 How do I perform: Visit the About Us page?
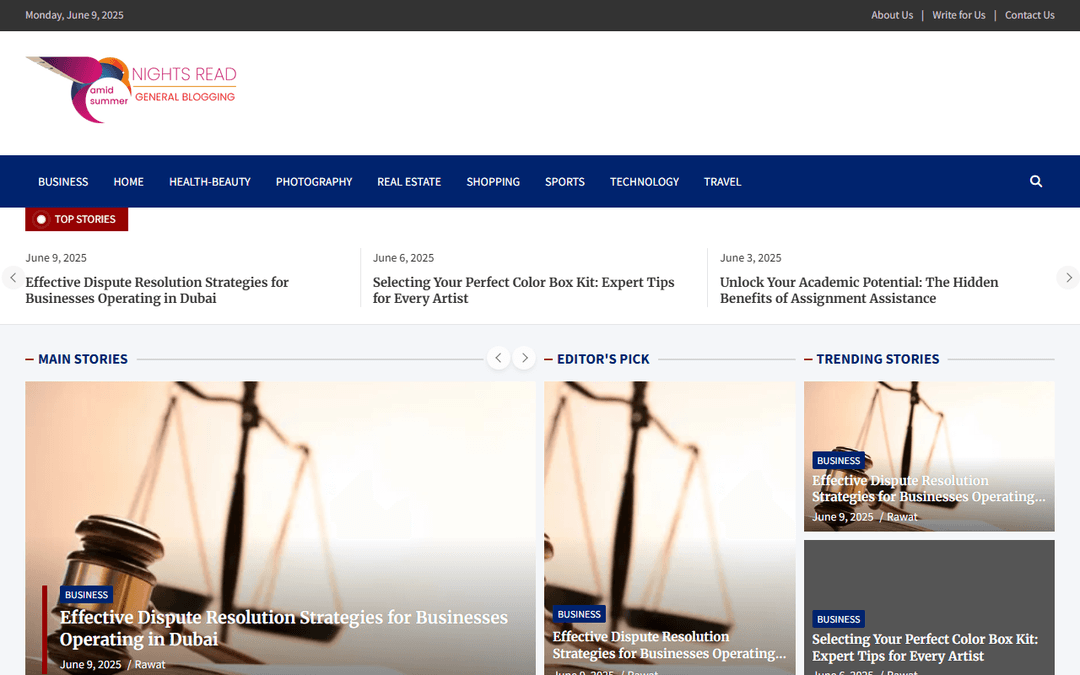892,15
